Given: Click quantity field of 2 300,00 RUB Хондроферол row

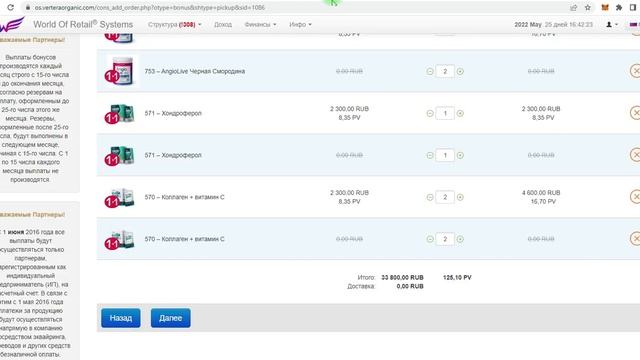Looking at the screenshot, I should click(445, 113).
